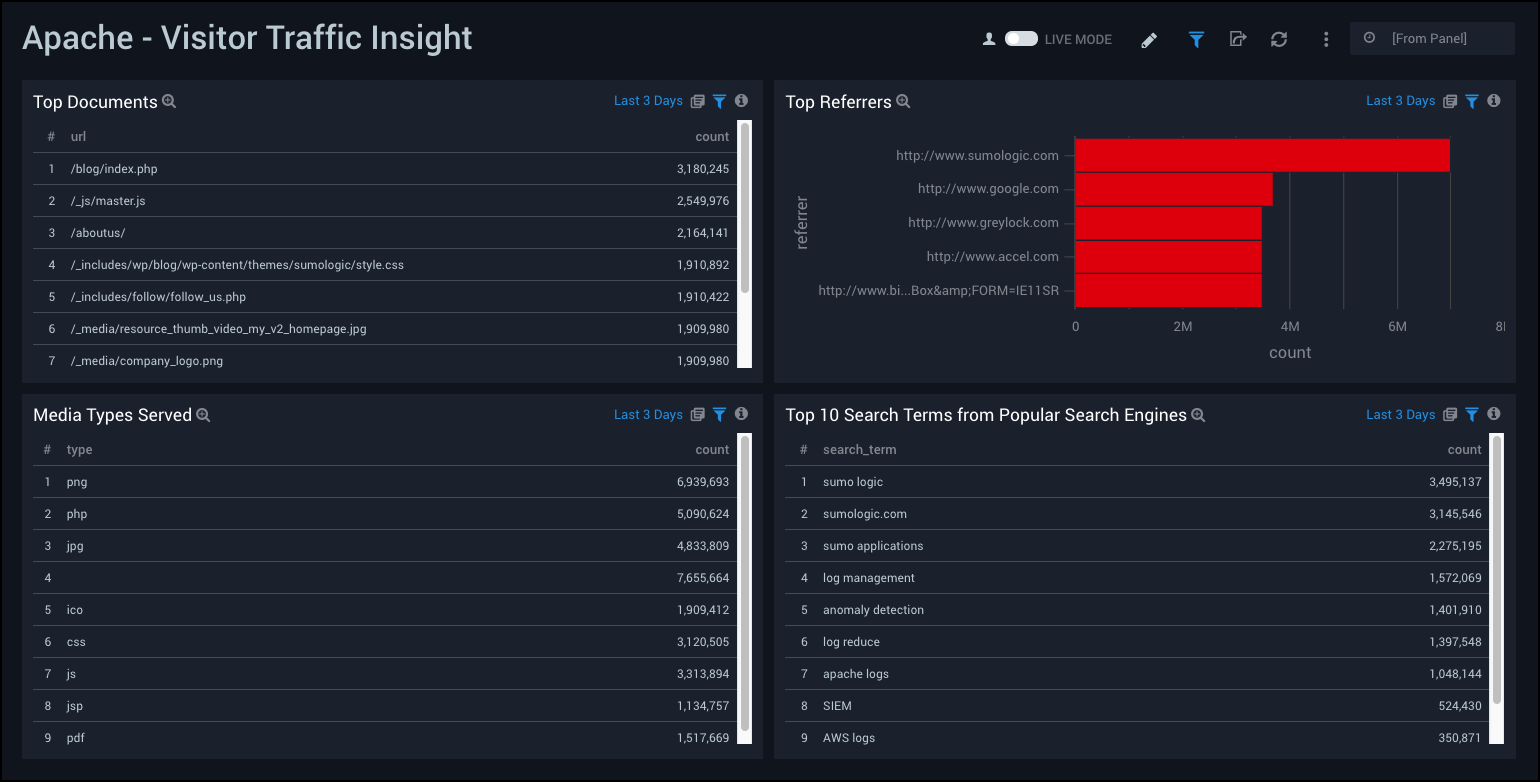Toggle the Live Mode switch

click(x=1021, y=39)
